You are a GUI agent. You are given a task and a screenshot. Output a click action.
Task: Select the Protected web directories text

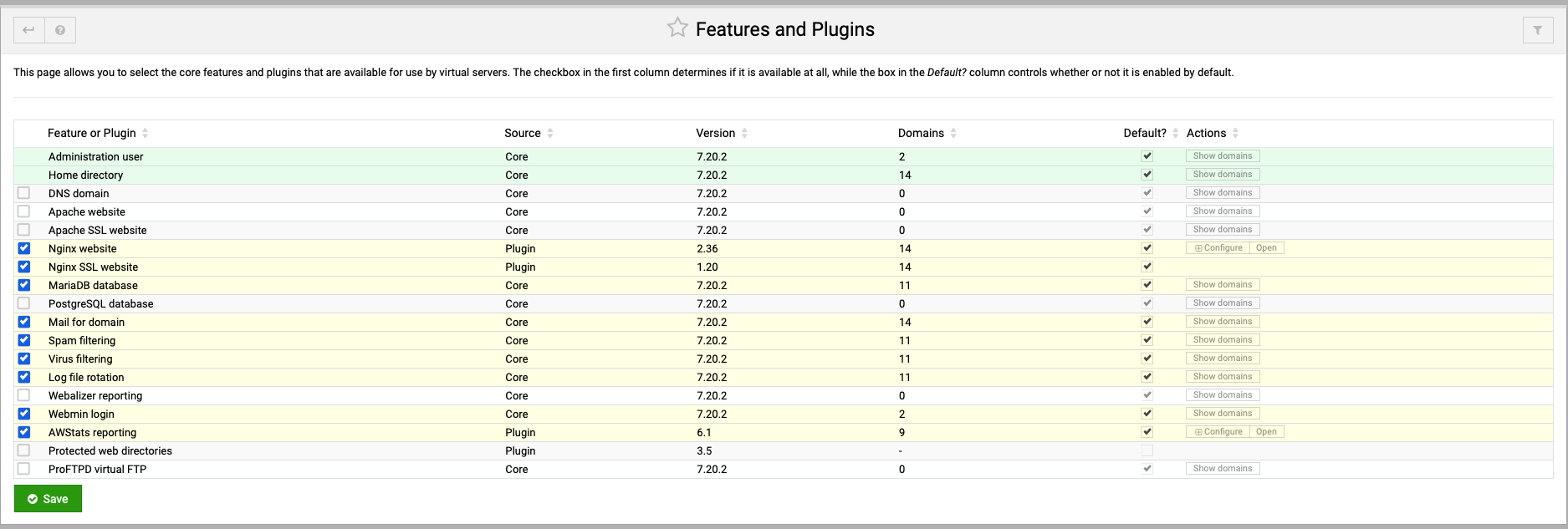(x=110, y=450)
